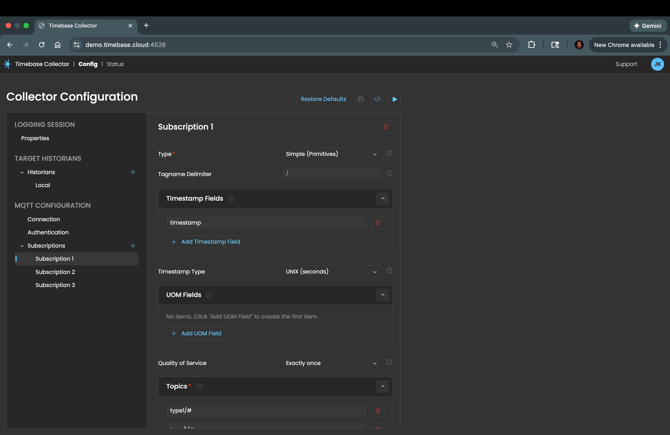Delete the typeI/# topic entry

coord(378,410)
